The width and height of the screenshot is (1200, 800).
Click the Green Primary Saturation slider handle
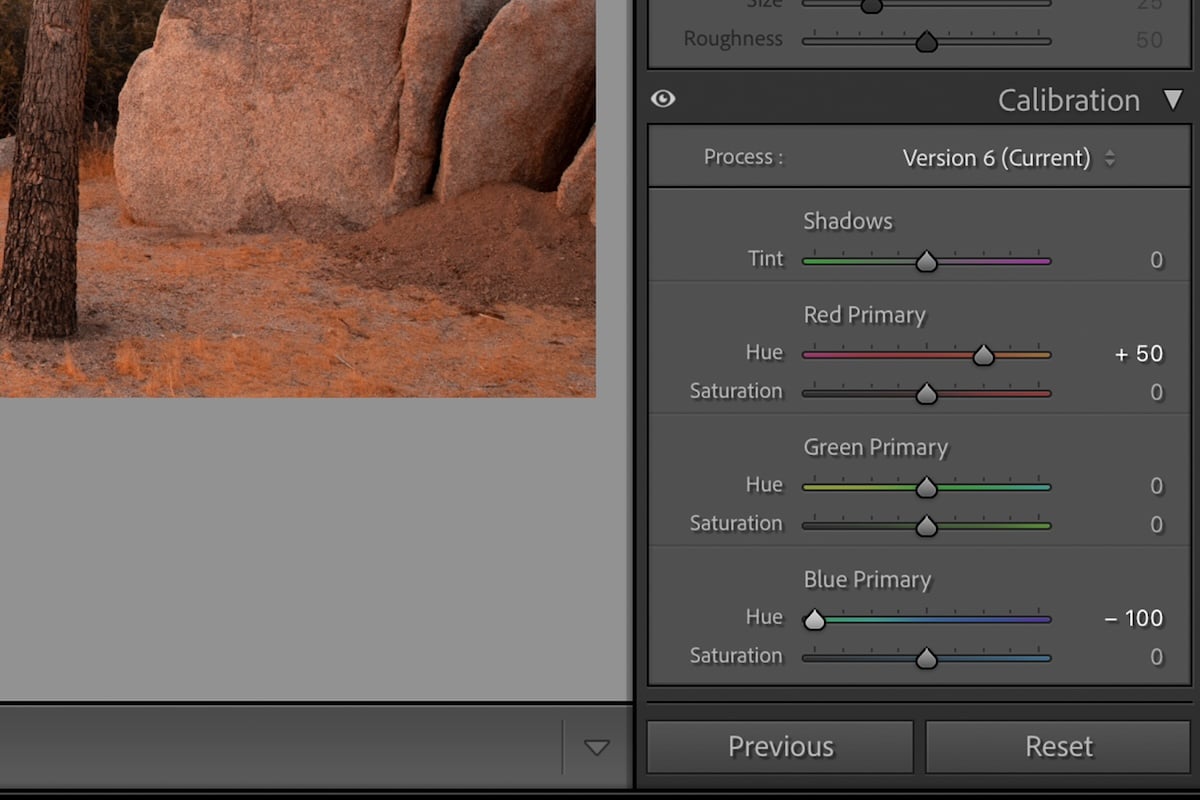927,525
